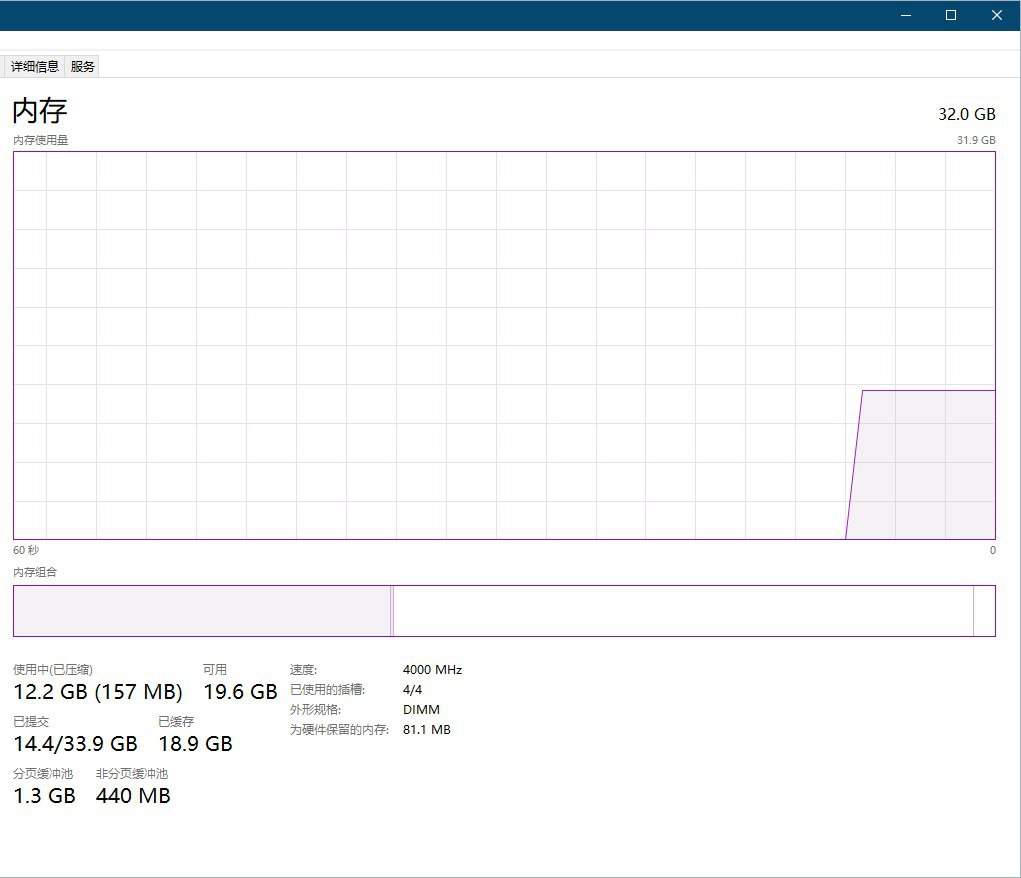
Task: Select the standby middle segment of the 内存组合 bar
Action: click(x=682, y=610)
